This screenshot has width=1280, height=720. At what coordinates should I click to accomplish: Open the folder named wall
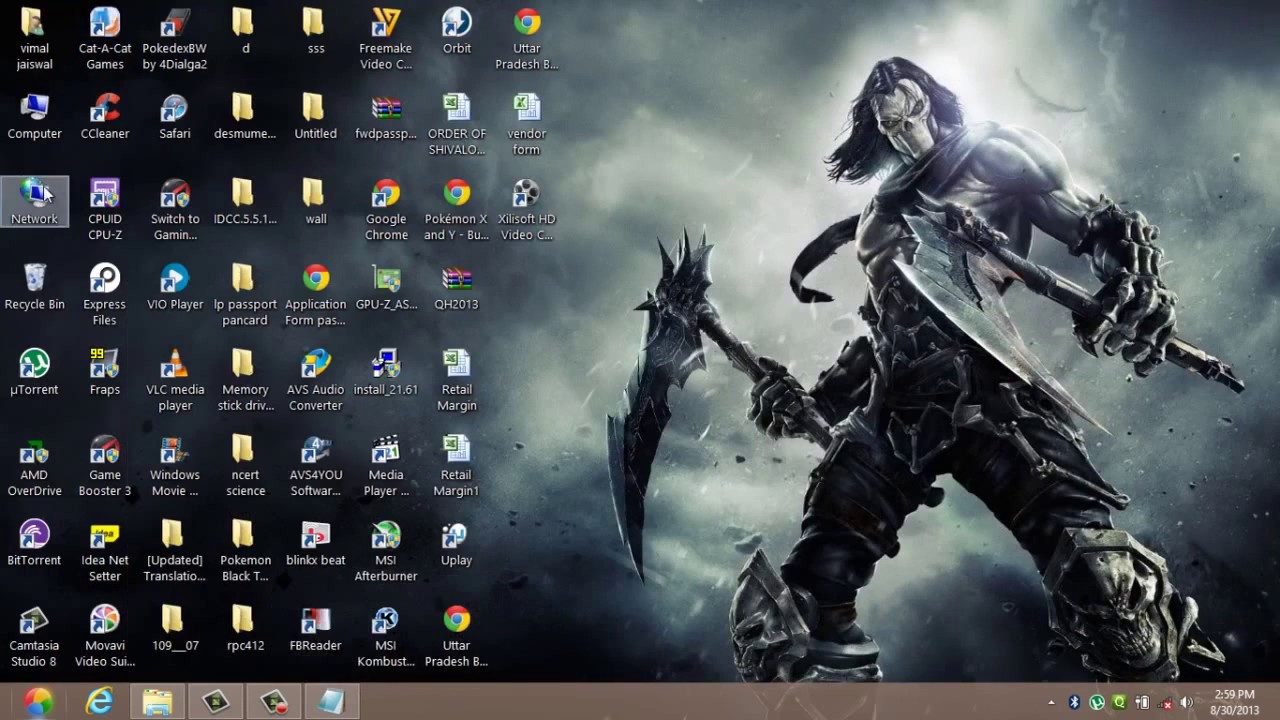click(316, 202)
